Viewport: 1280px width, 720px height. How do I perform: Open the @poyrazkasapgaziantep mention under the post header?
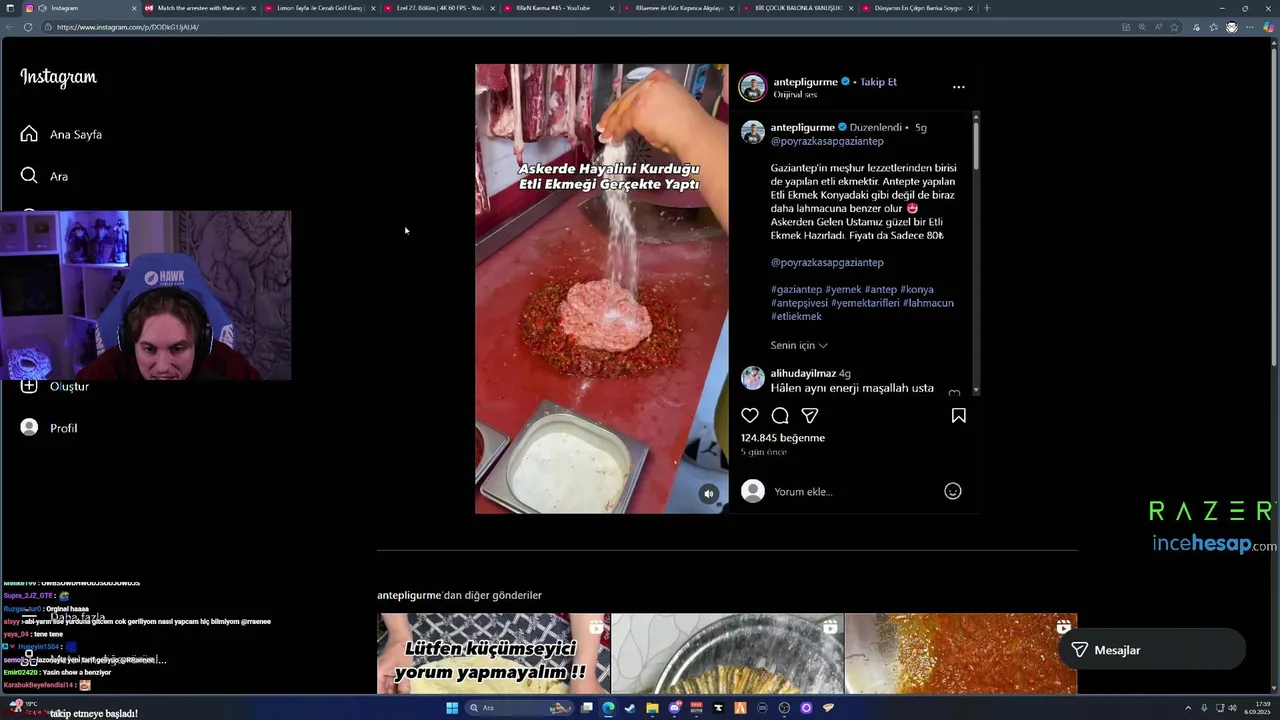(x=827, y=141)
